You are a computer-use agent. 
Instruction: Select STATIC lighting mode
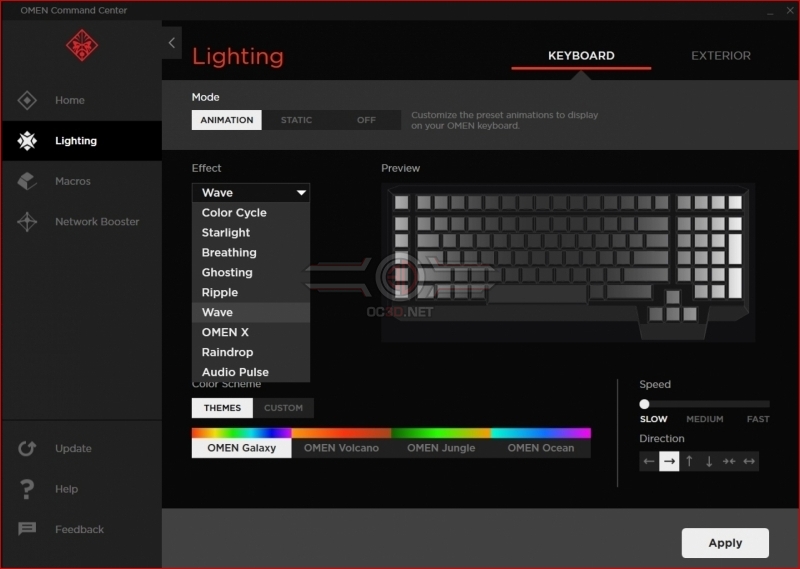(x=296, y=120)
